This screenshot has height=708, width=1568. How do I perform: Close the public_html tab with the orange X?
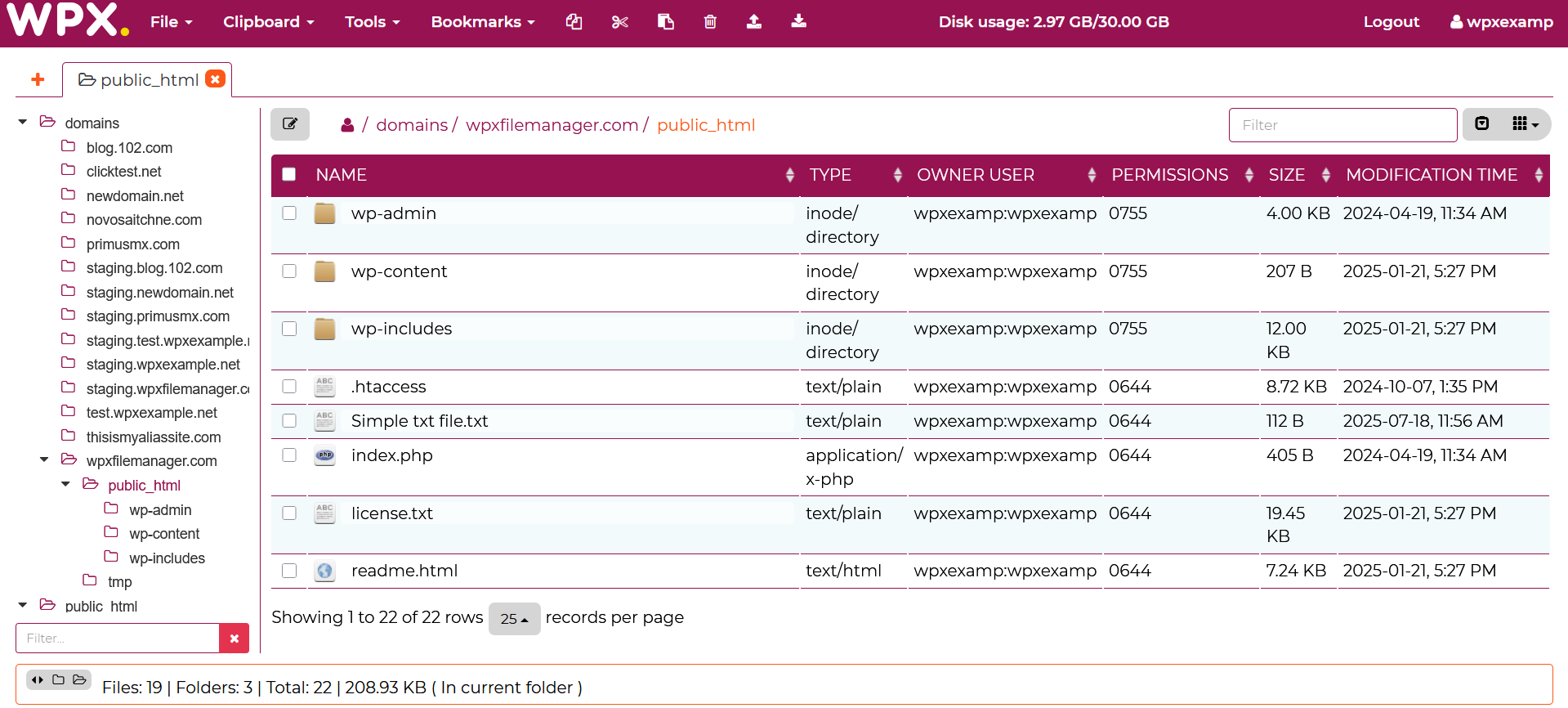[215, 78]
